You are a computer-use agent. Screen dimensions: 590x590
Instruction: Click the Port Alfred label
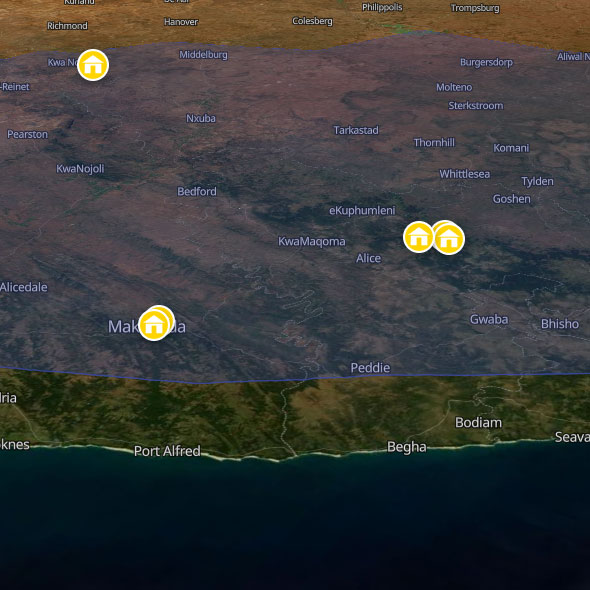[167, 451]
